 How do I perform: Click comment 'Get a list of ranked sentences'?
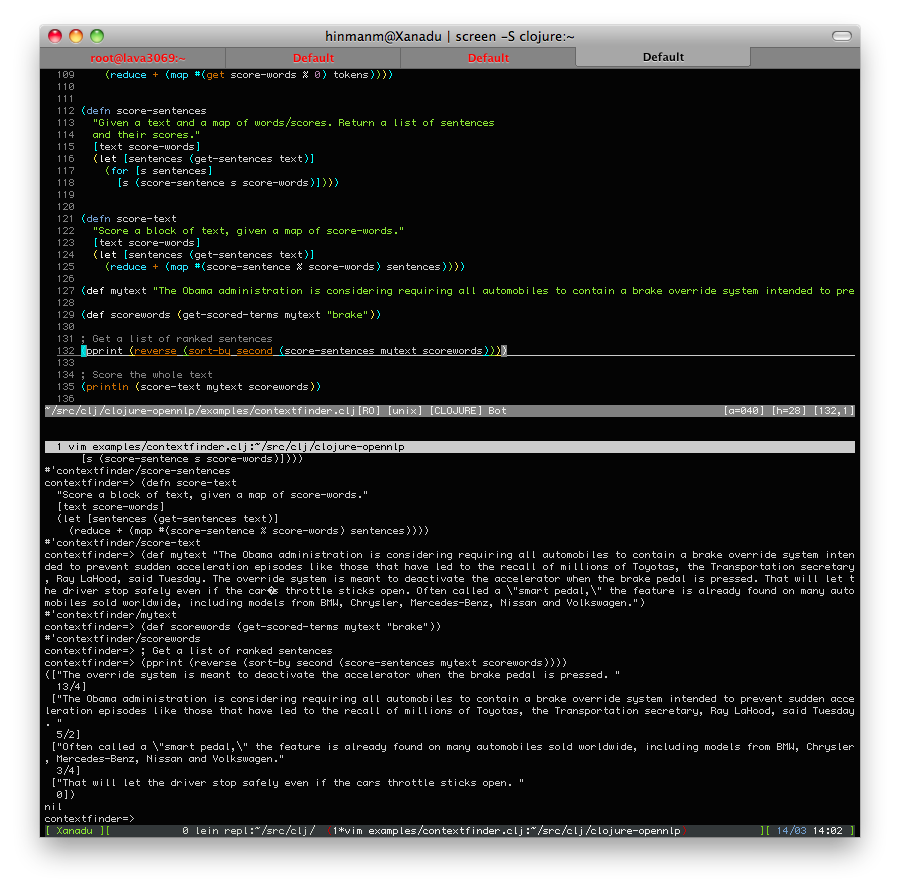tap(177, 339)
